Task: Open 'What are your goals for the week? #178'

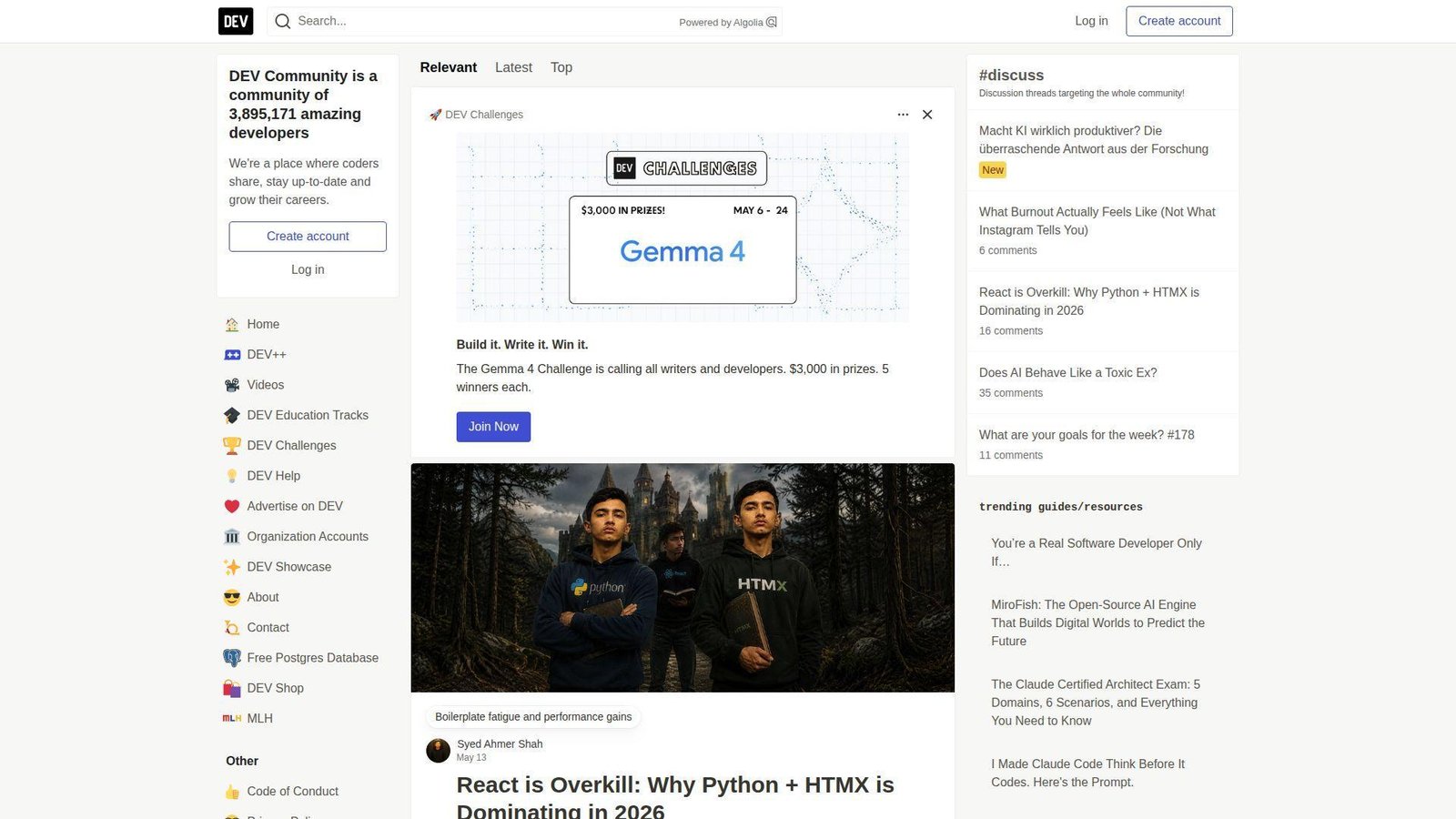Action: (1087, 435)
